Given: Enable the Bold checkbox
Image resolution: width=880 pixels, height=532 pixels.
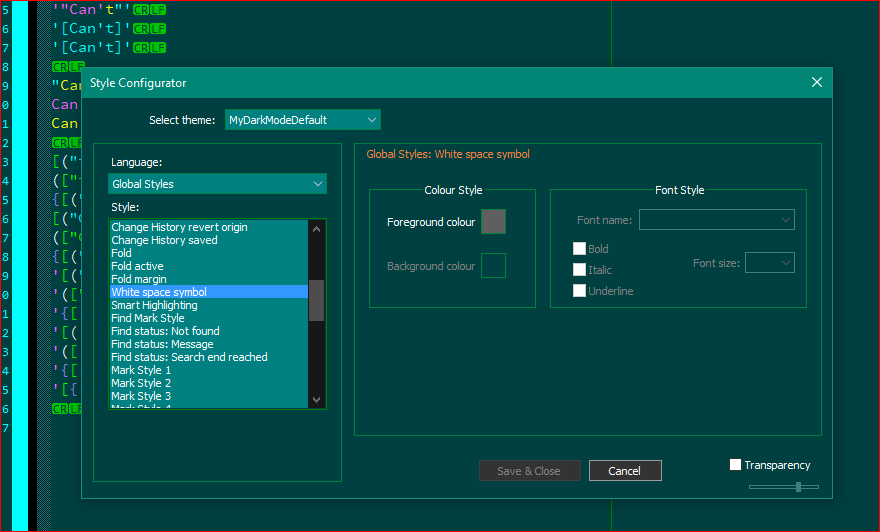Looking at the screenshot, I should click(579, 249).
